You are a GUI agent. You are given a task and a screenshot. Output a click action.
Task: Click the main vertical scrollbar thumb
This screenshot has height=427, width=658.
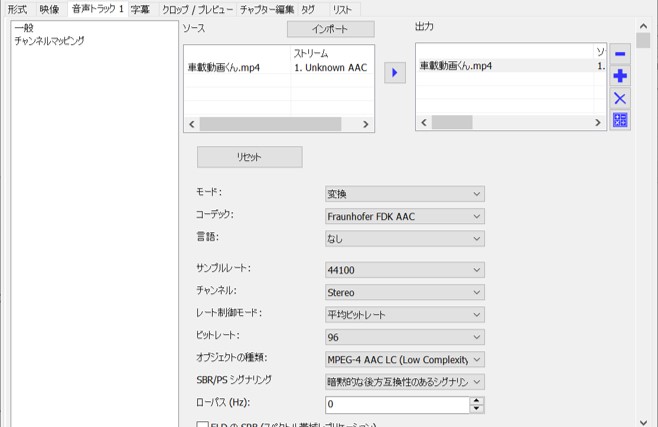[643, 41]
